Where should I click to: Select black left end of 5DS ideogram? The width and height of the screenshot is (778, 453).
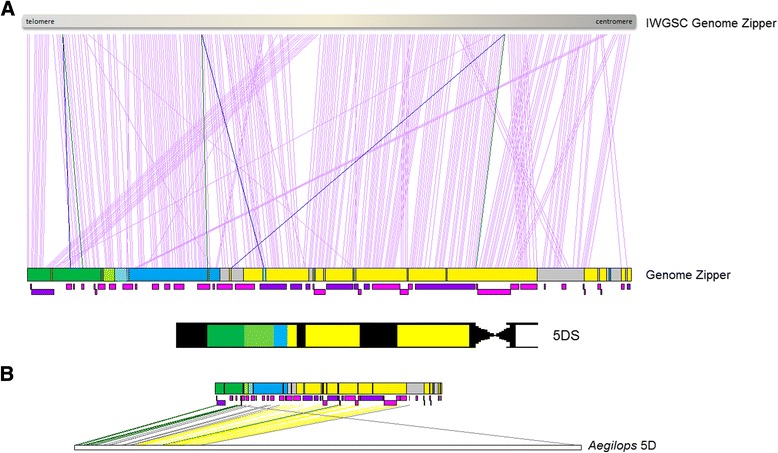click(x=191, y=336)
